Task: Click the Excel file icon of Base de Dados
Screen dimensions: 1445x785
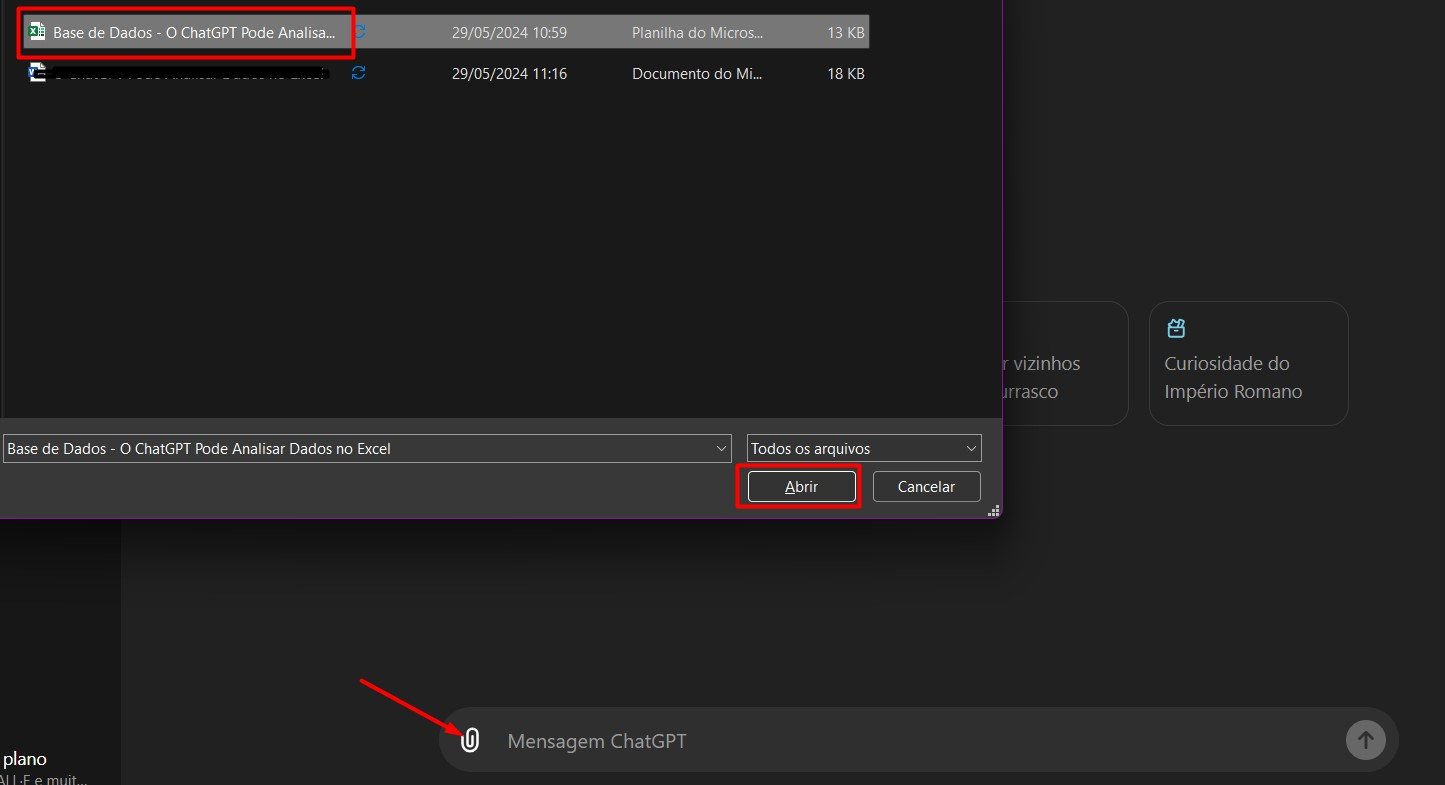Action: coord(38,32)
